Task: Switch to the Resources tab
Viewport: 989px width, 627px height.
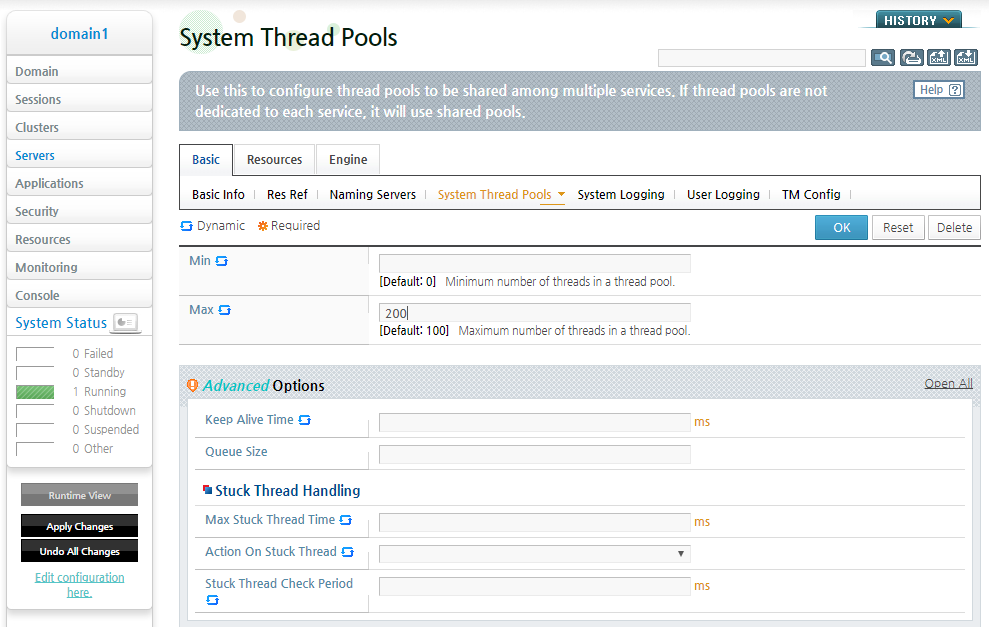Action: pyautogui.click(x=274, y=160)
